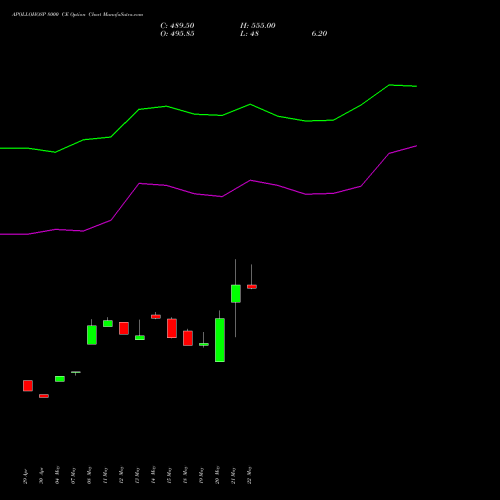This screenshot has height=500, width=500.
Task: Click the close value 'C: 489.50'
Action: point(177,26)
